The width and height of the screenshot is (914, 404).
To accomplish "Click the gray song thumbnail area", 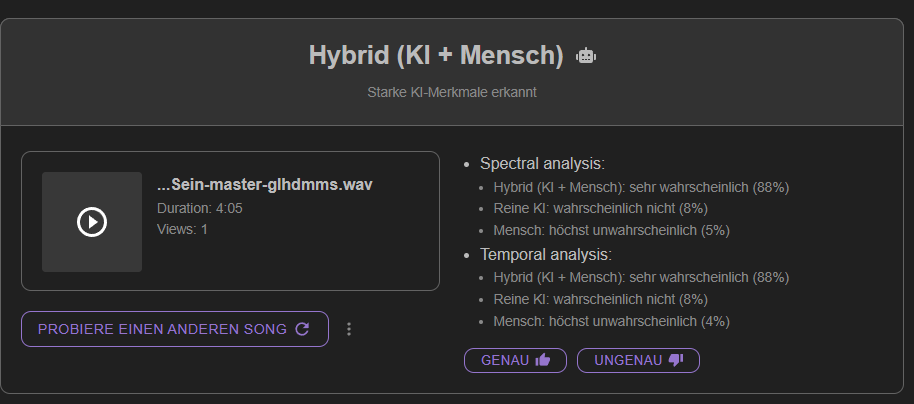I will (92, 222).
